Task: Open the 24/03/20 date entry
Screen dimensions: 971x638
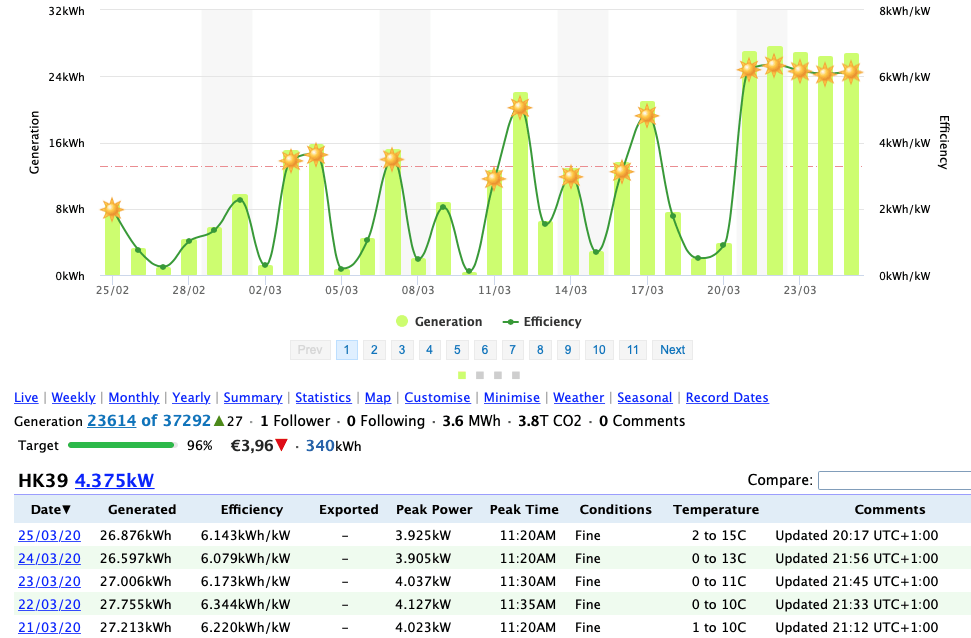Action: click(x=50, y=558)
